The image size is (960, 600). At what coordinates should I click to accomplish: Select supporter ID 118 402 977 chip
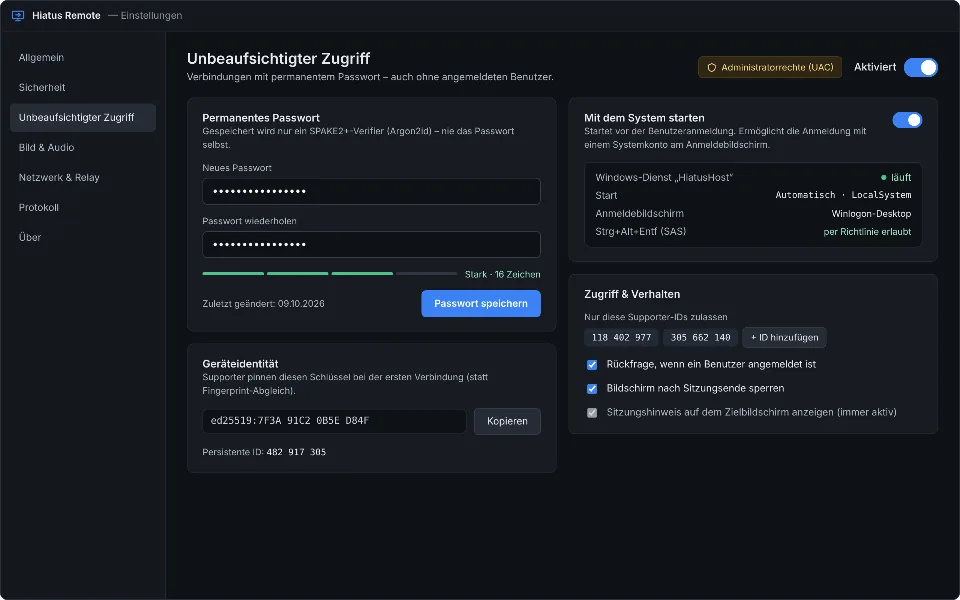(x=621, y=337)
